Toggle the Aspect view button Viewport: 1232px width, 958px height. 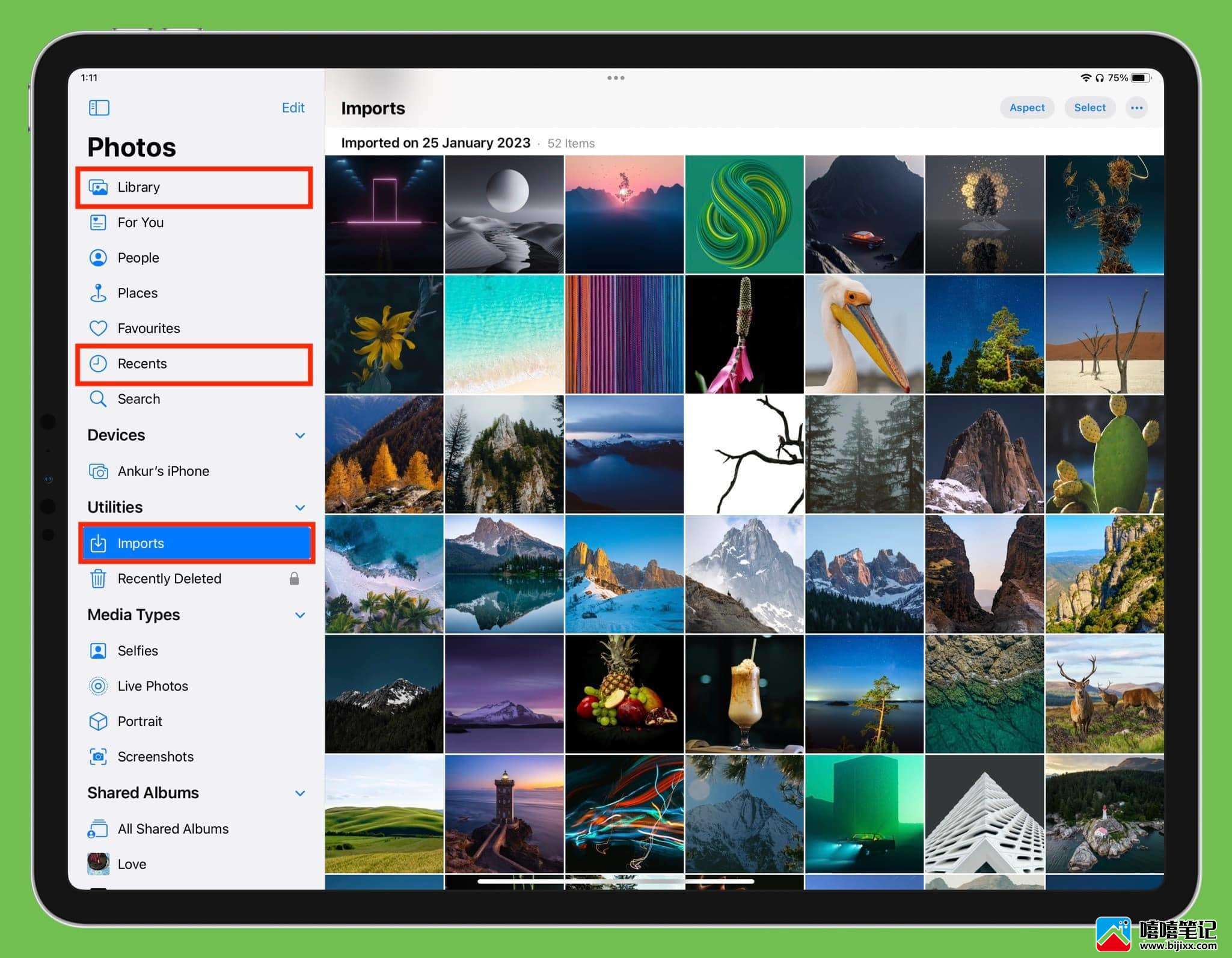point(1026,107)
